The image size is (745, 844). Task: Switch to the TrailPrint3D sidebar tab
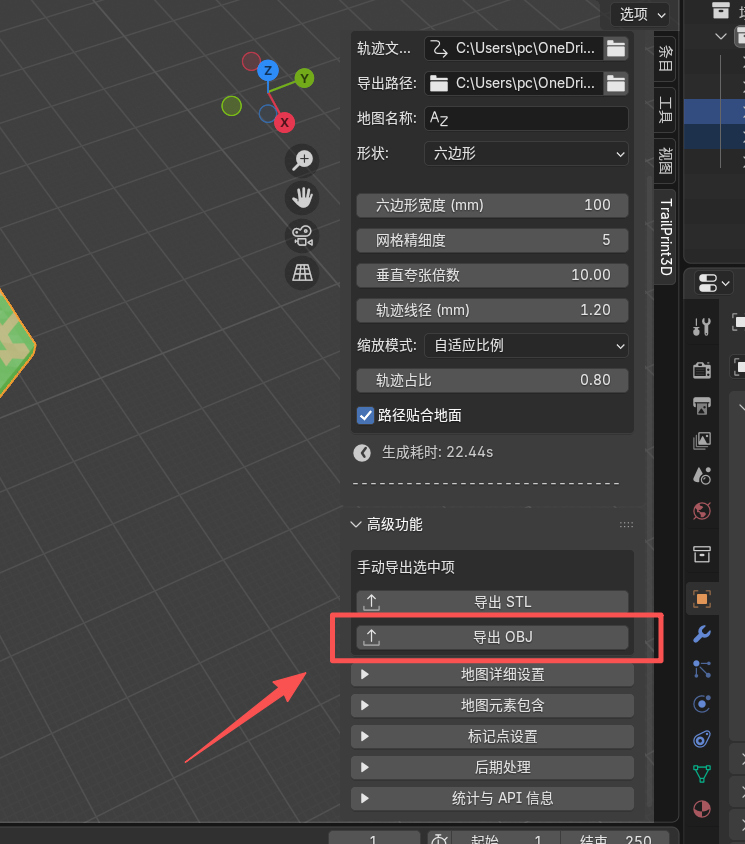(x=665, y=237)
